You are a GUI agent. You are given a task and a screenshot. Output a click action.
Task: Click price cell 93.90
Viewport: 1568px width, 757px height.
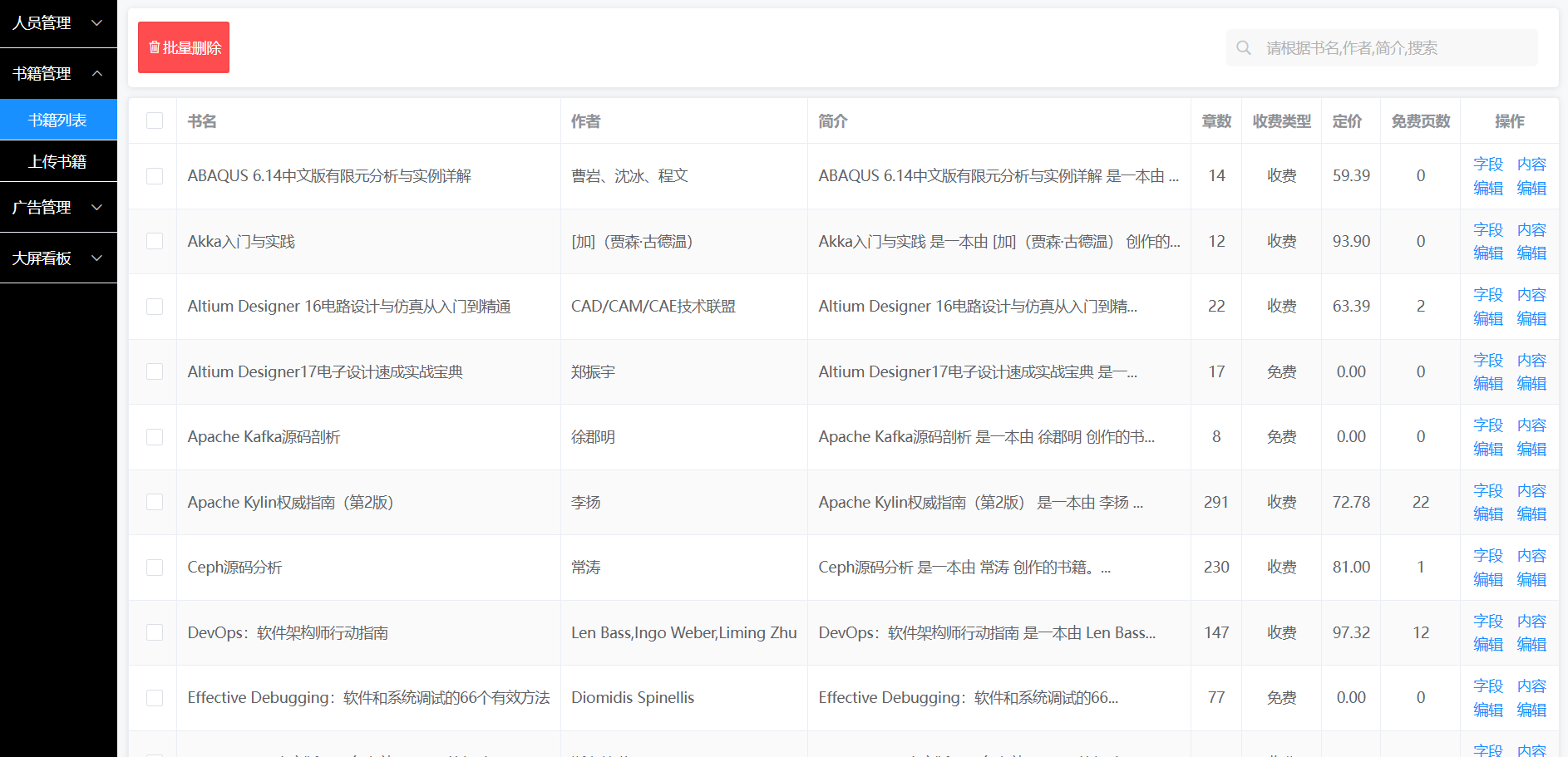coord(1351,241)
